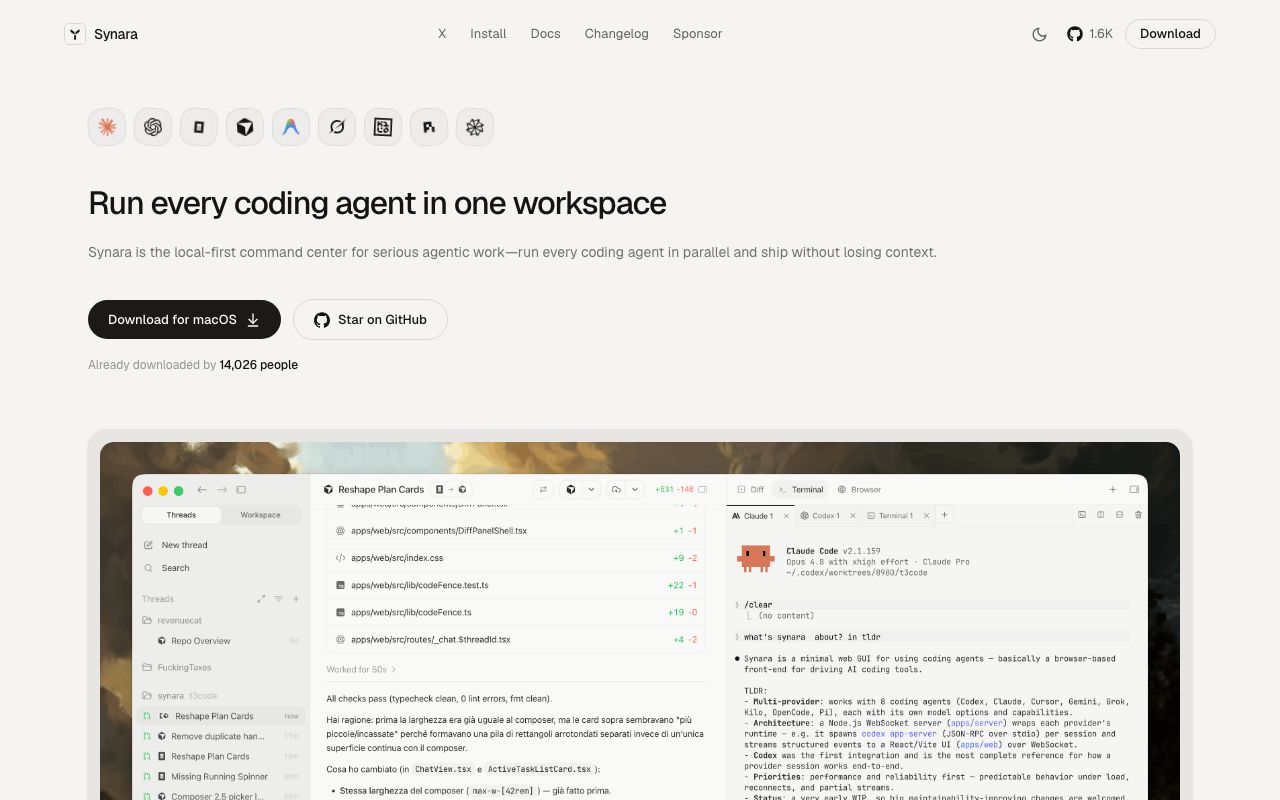Select the Pi agent icon
This screenshot has height=800, width=1280.
click(429, 127)
